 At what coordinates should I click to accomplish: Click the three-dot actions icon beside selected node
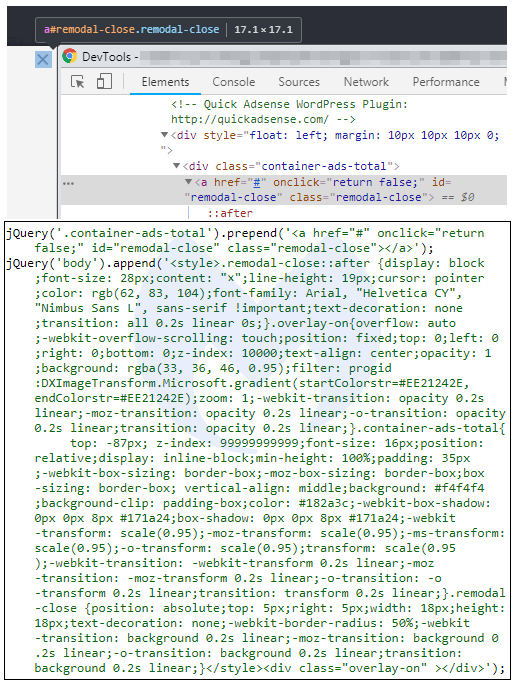coord(68,183)
